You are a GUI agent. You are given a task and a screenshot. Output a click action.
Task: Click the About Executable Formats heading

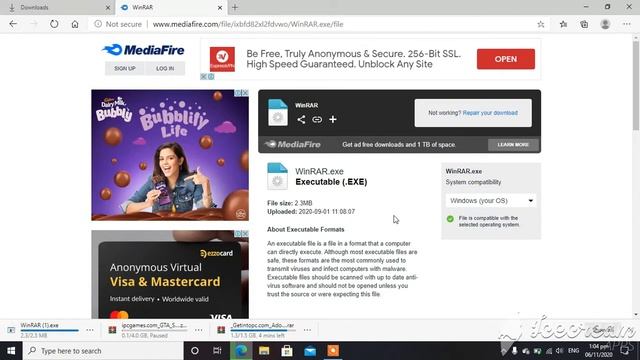[x=306, y=229]
